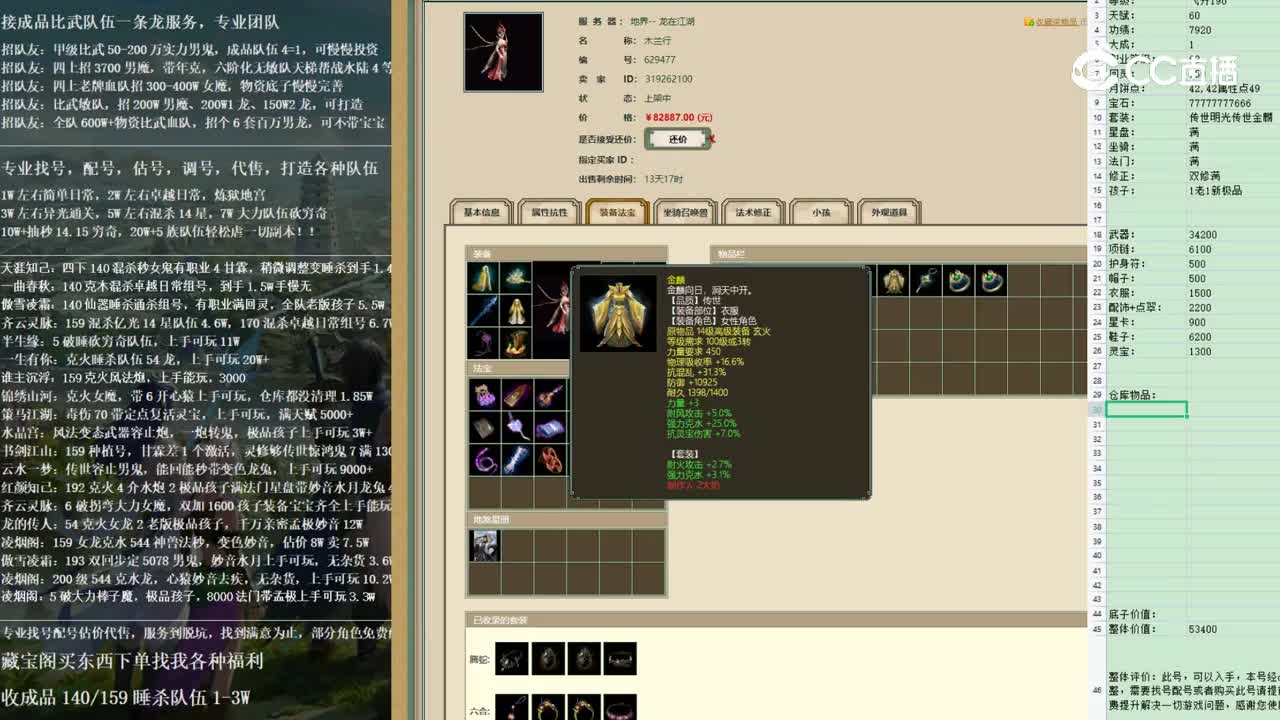Select the empty spreadsheet cell beside 仓库物品
The image size is (1280, 720).
coord(1145,409)
